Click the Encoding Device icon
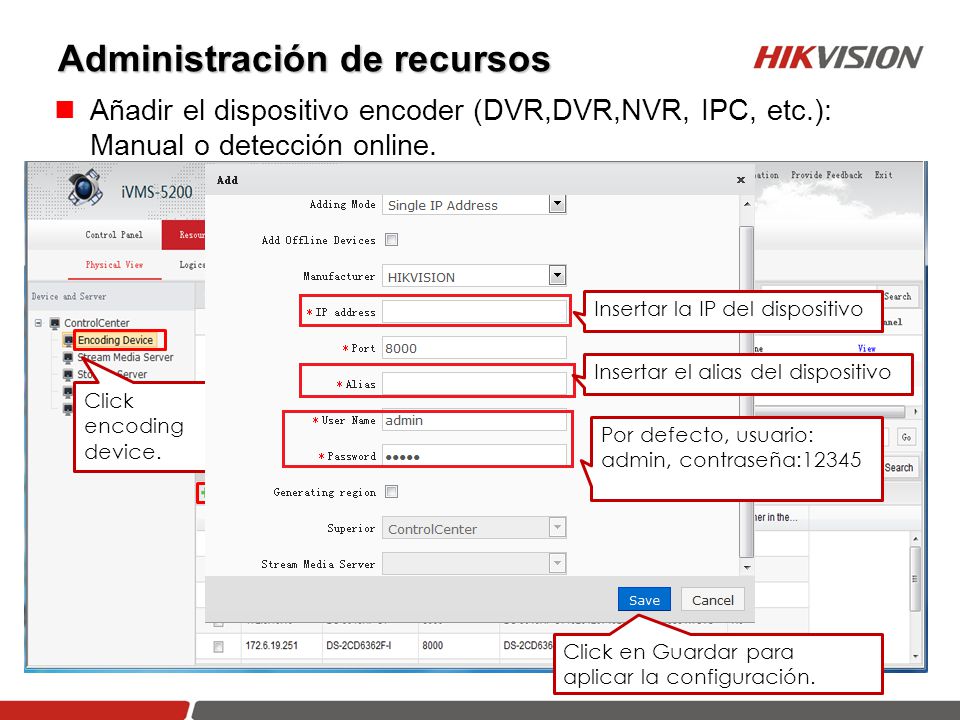 point(68,340)
